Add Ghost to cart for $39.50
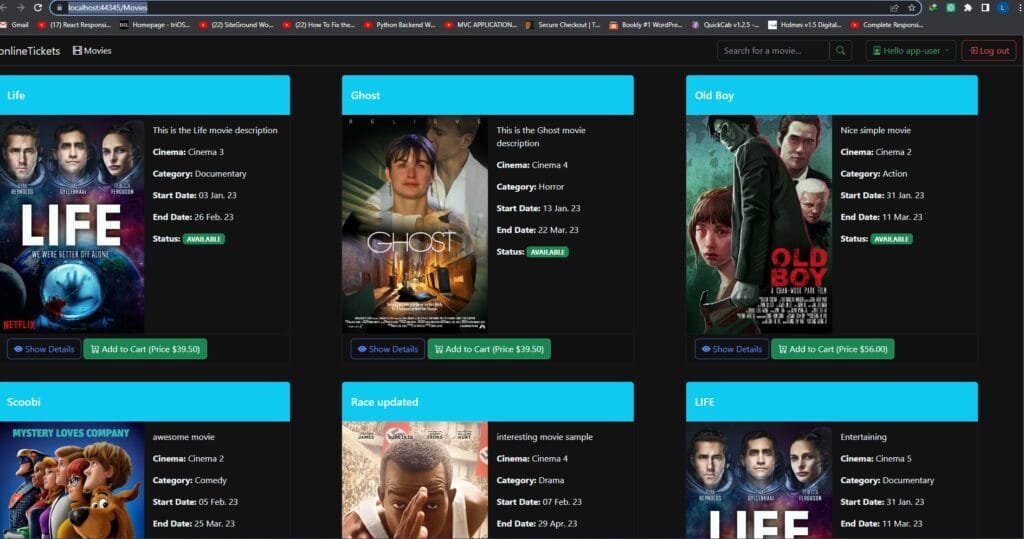 point(489,349)
